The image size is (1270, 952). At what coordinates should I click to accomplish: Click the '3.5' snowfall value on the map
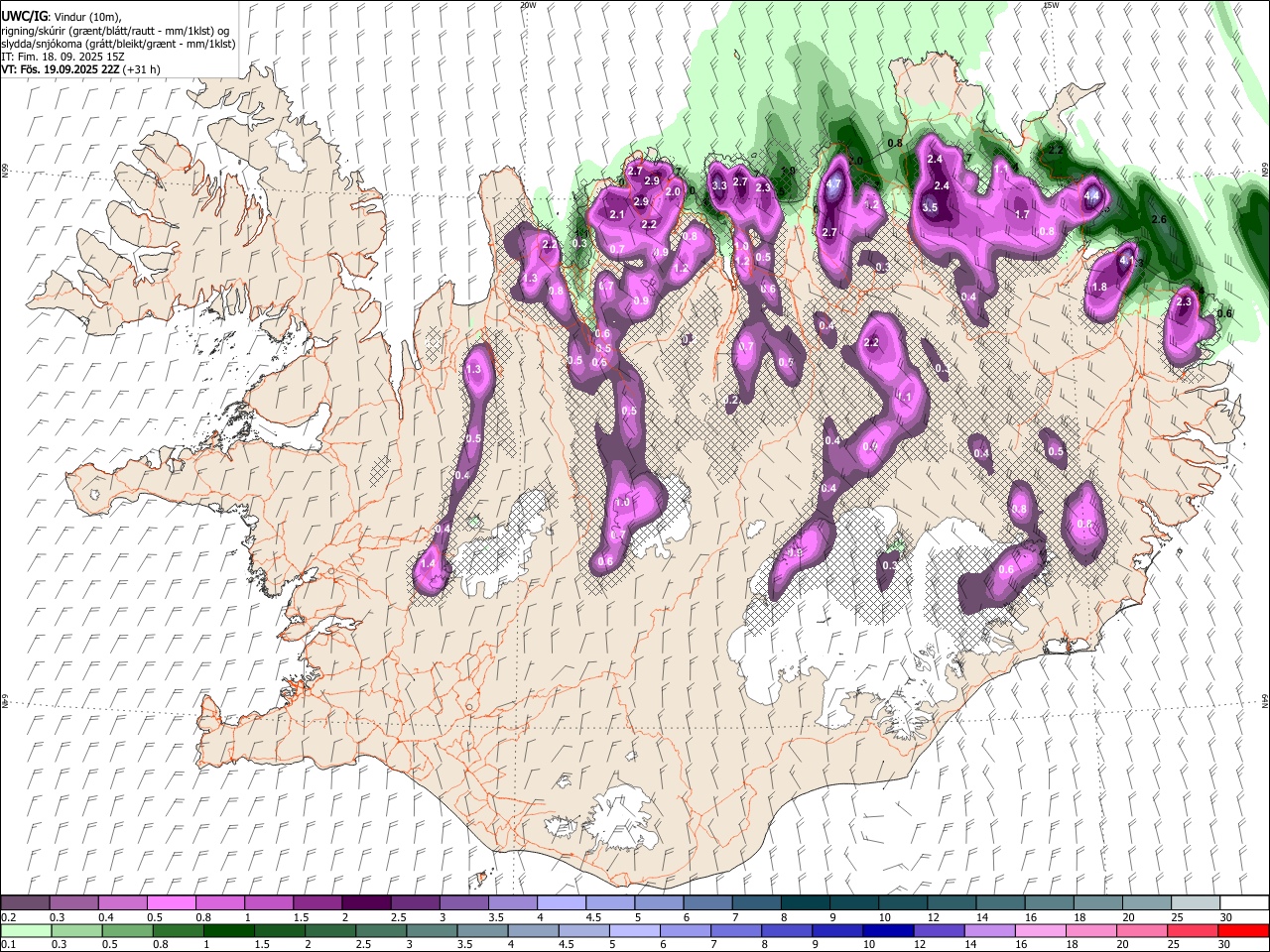tap(930, 208)
